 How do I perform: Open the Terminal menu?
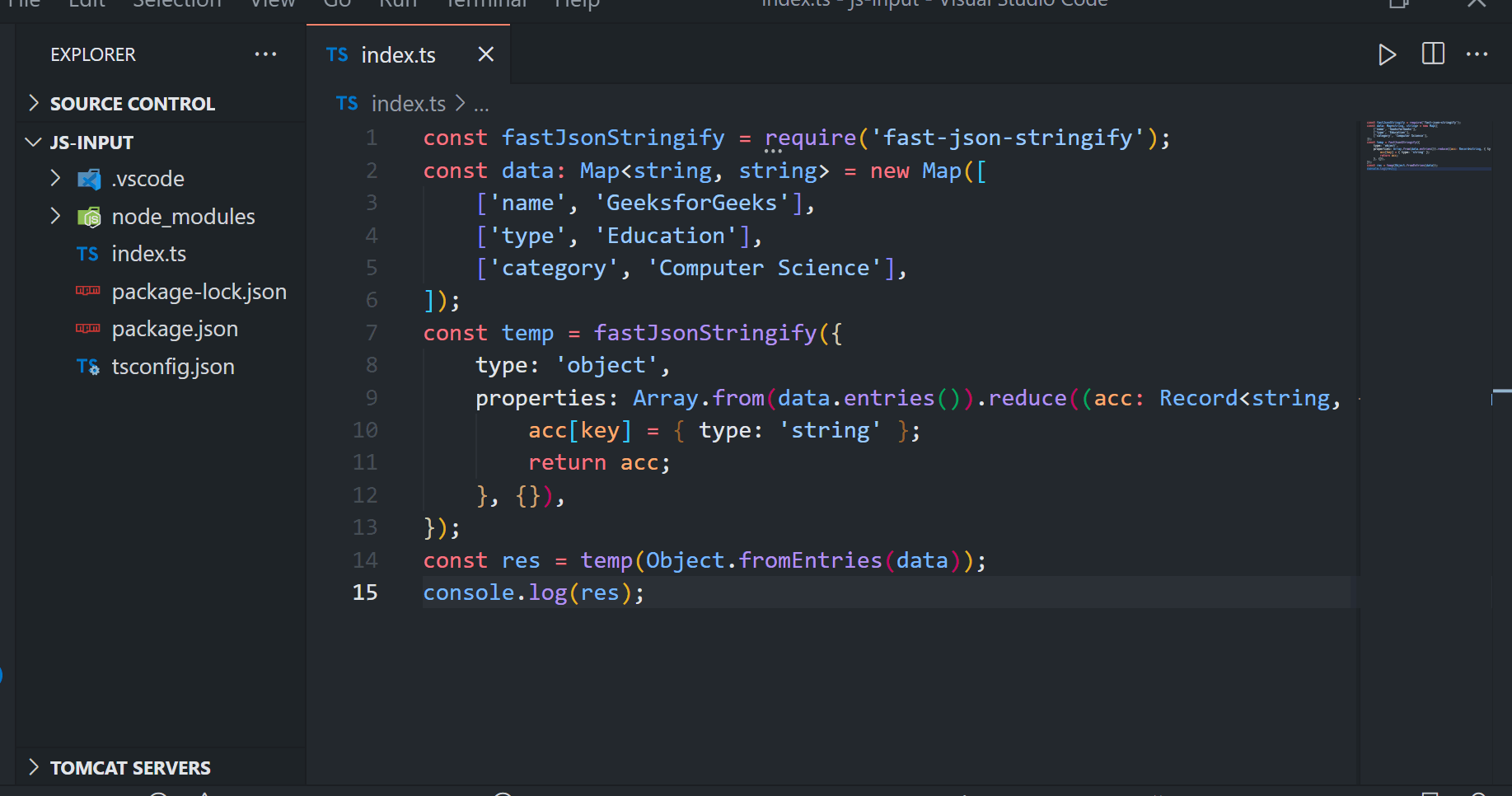[484, 5]
